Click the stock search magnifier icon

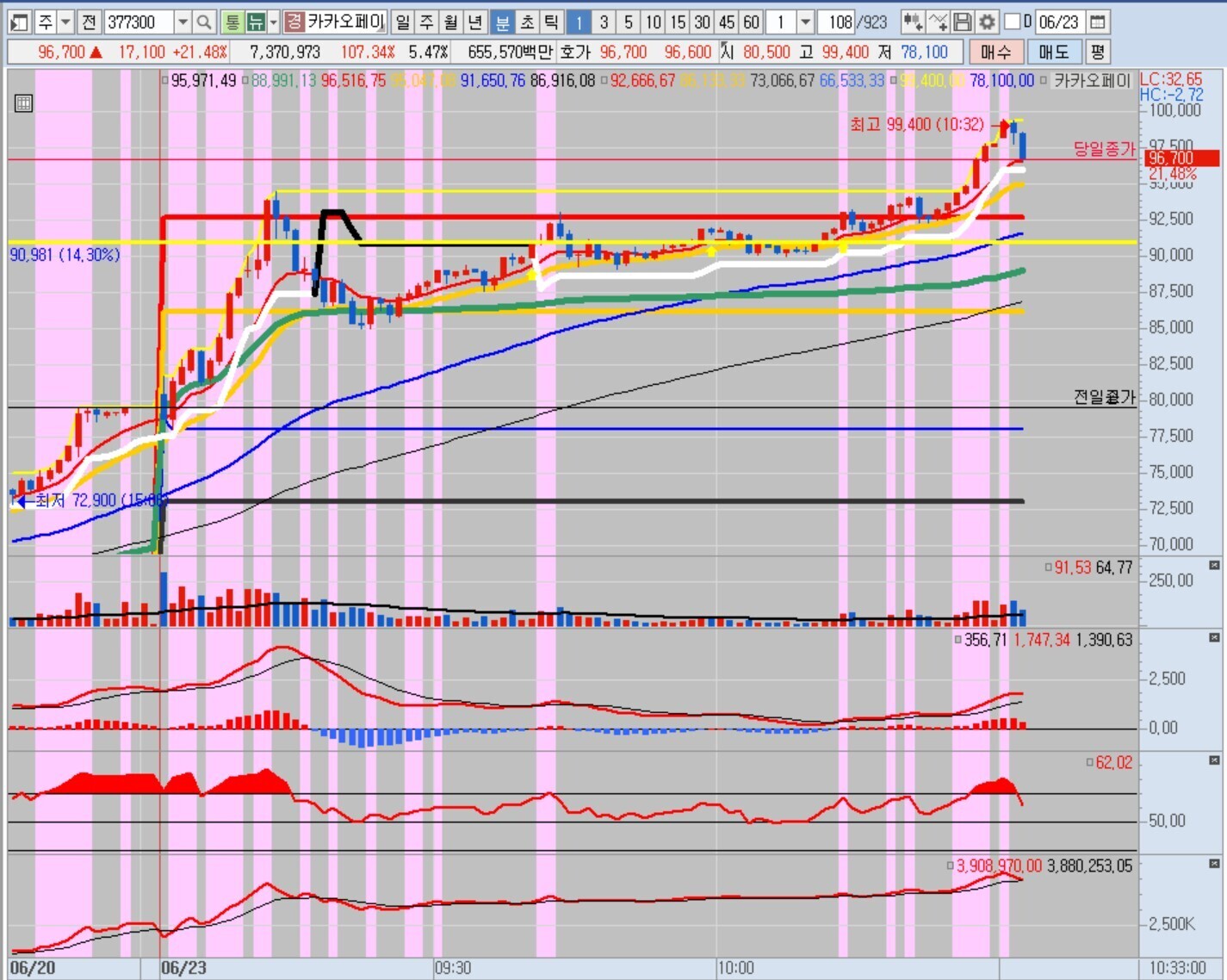(x=204, y=22)
